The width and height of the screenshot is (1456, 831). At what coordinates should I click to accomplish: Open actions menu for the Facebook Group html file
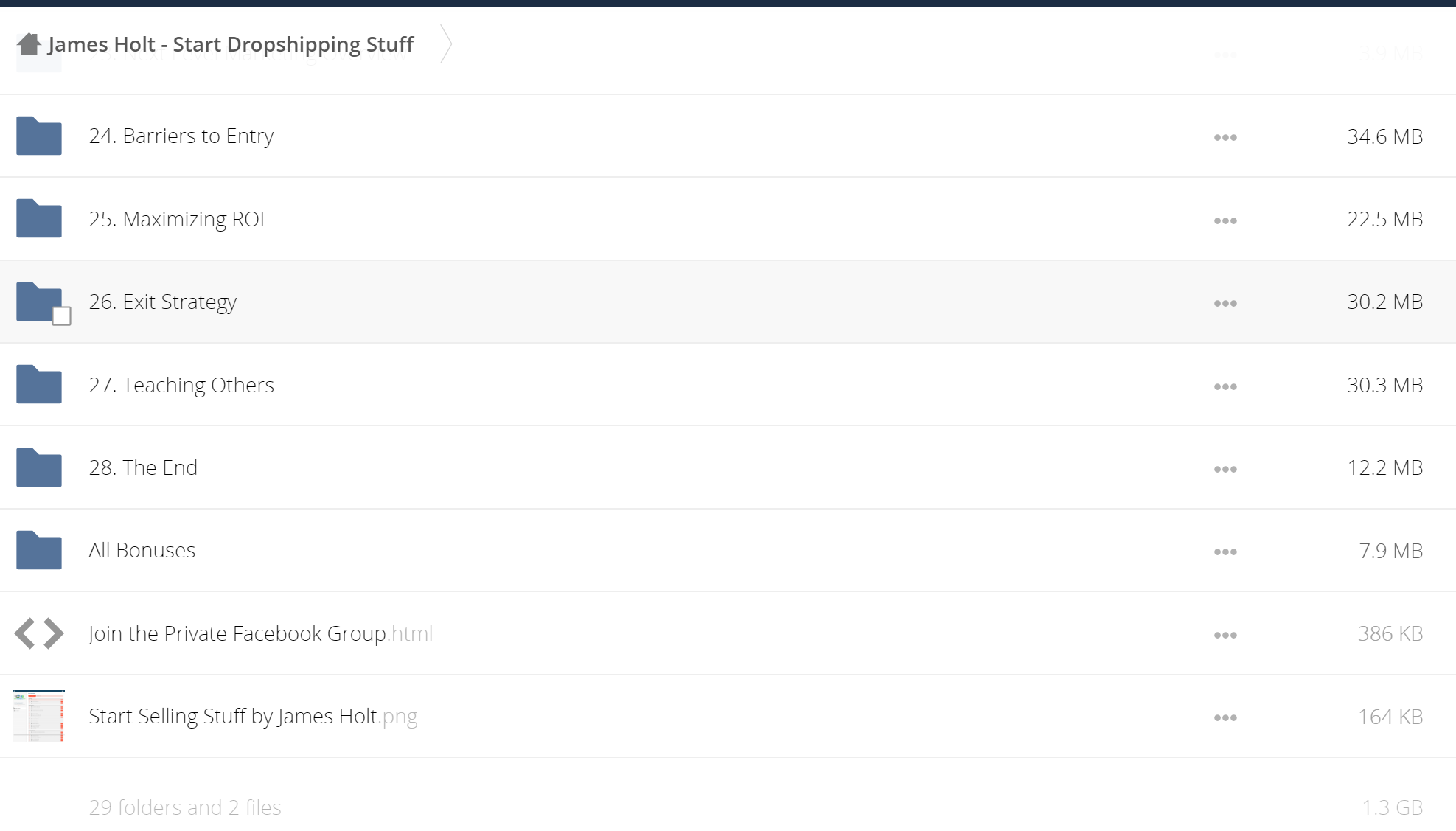(1225, 635)
